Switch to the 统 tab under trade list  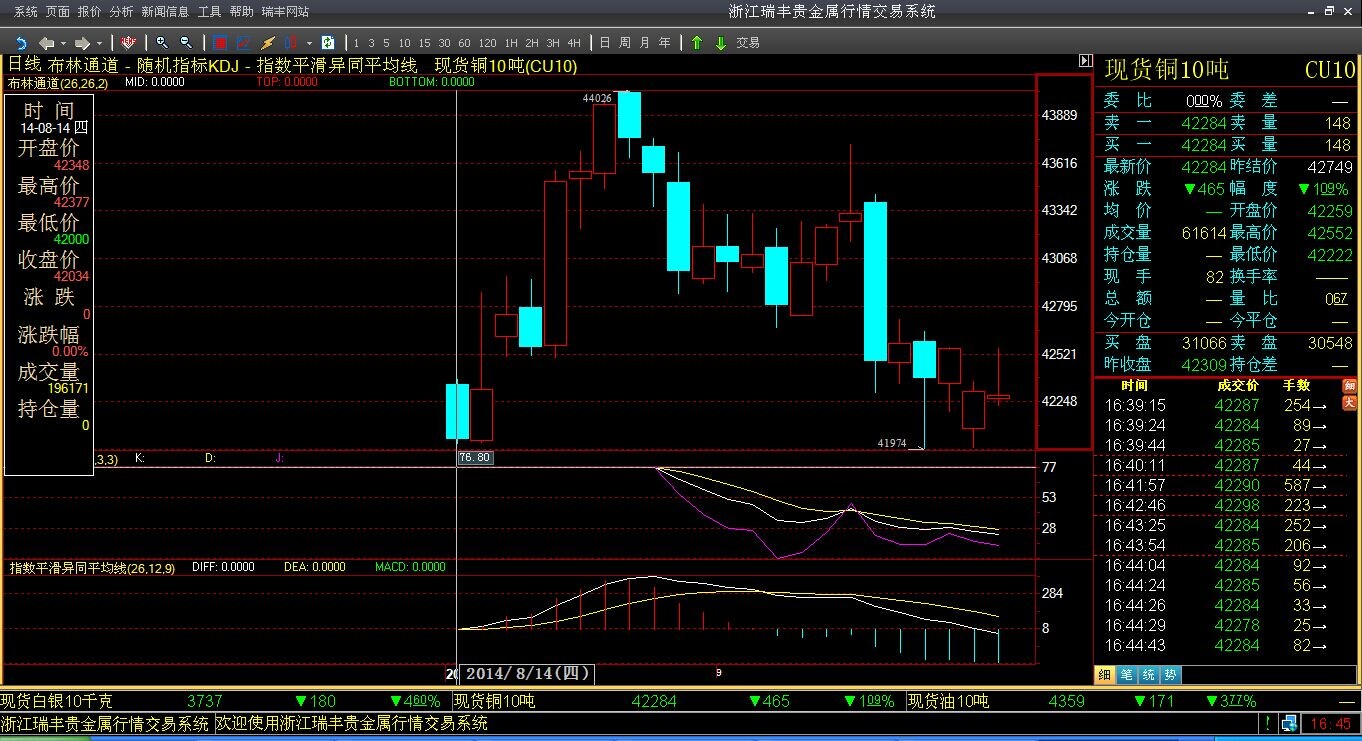(1149, 674)
